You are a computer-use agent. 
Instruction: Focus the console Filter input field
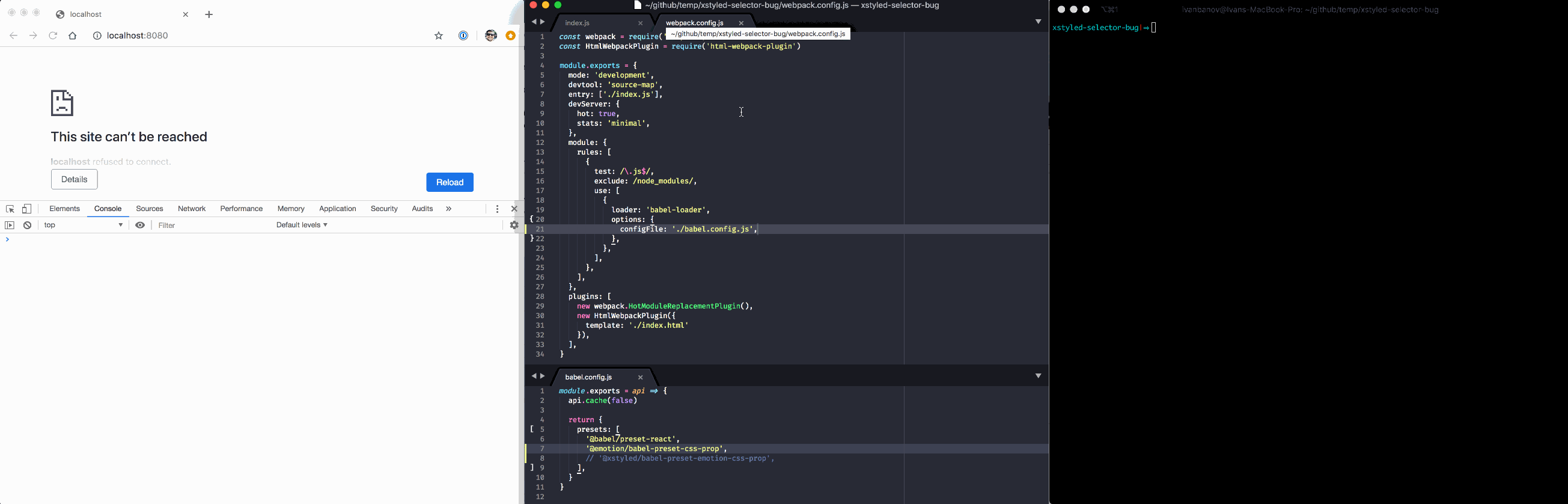click(x=213, y=226)
